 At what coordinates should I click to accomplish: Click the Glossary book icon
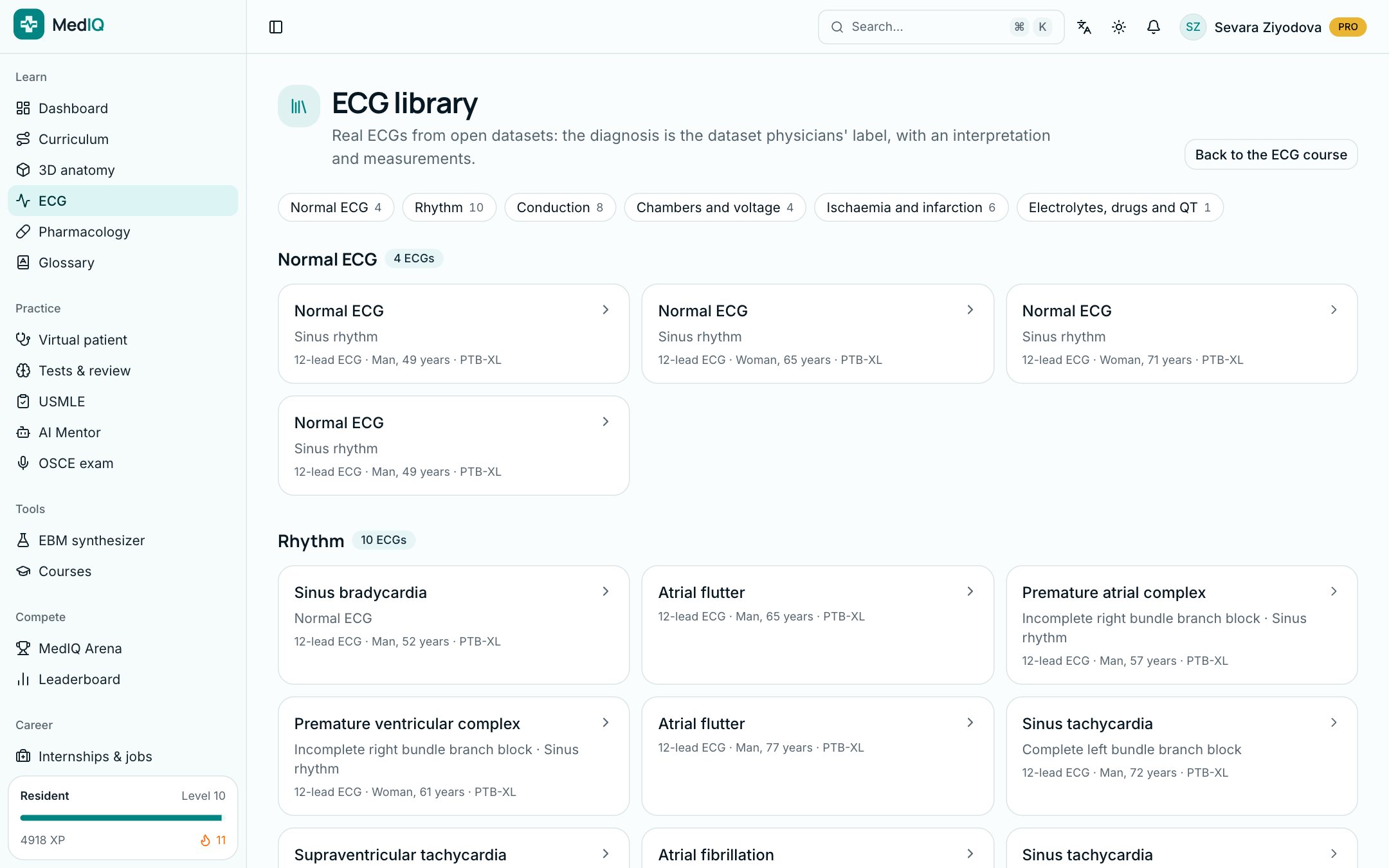(x=23, y=262)
